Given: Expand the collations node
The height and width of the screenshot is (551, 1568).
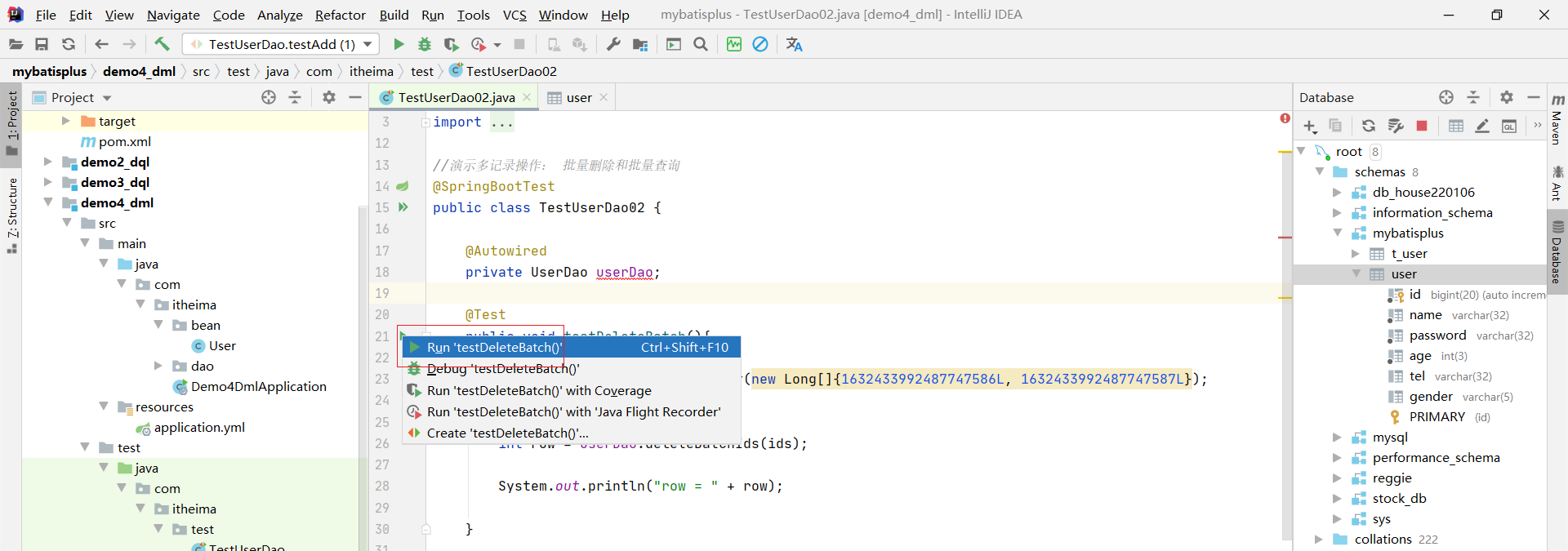Looking at the screenshot, I should pyautogui.click(x=1318, y=539).
